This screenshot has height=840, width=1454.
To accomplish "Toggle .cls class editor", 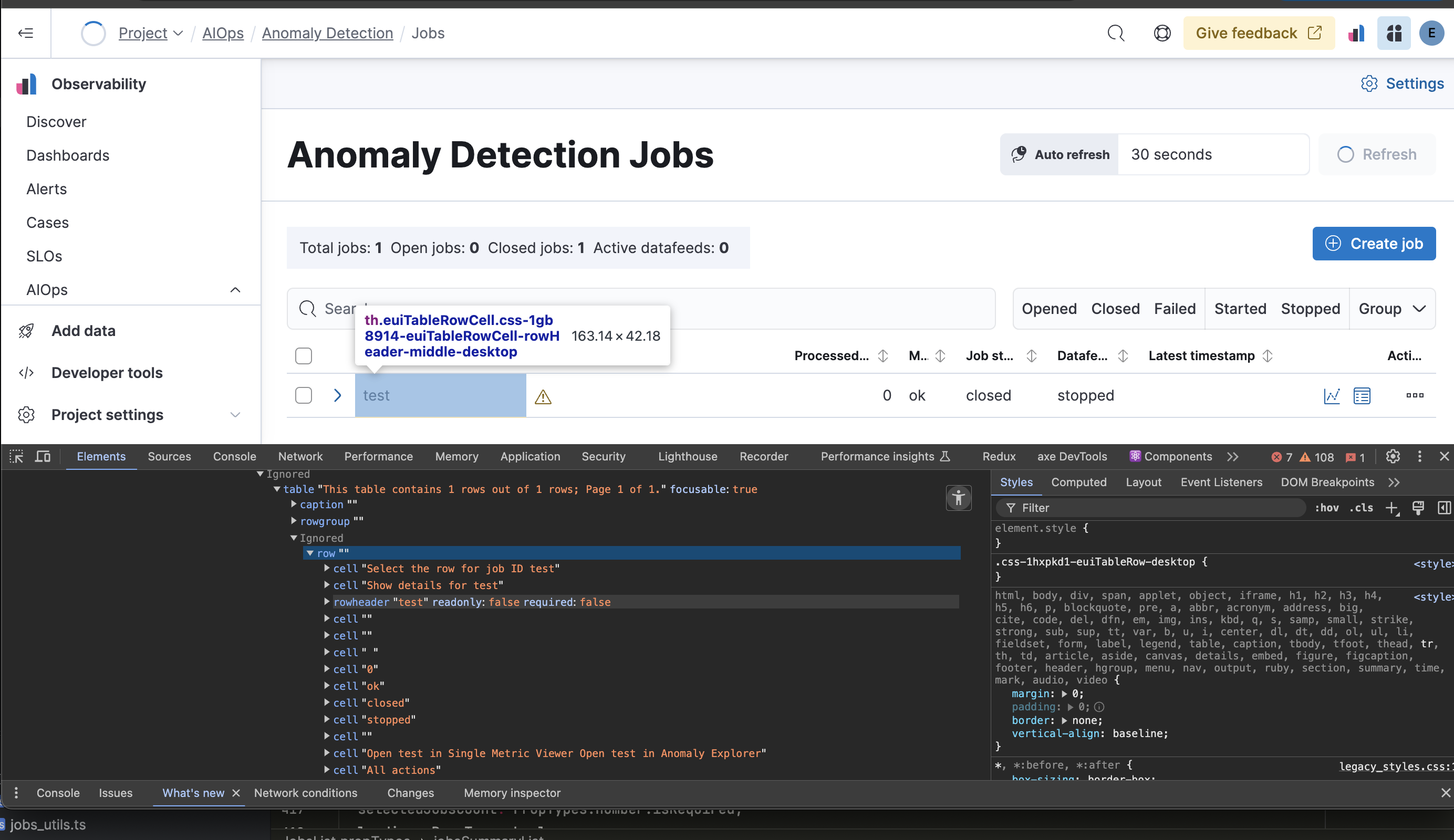I will pyautogui.click(x=1361, y=508).
